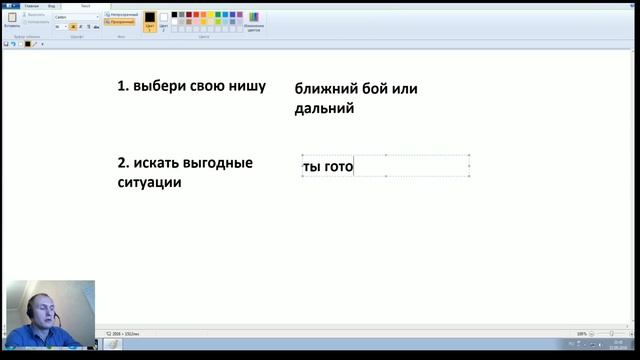Screen dimensions: 640x360
Task: Click the Вставить (Paste) clipboard icon
Action: pos(12,17)
